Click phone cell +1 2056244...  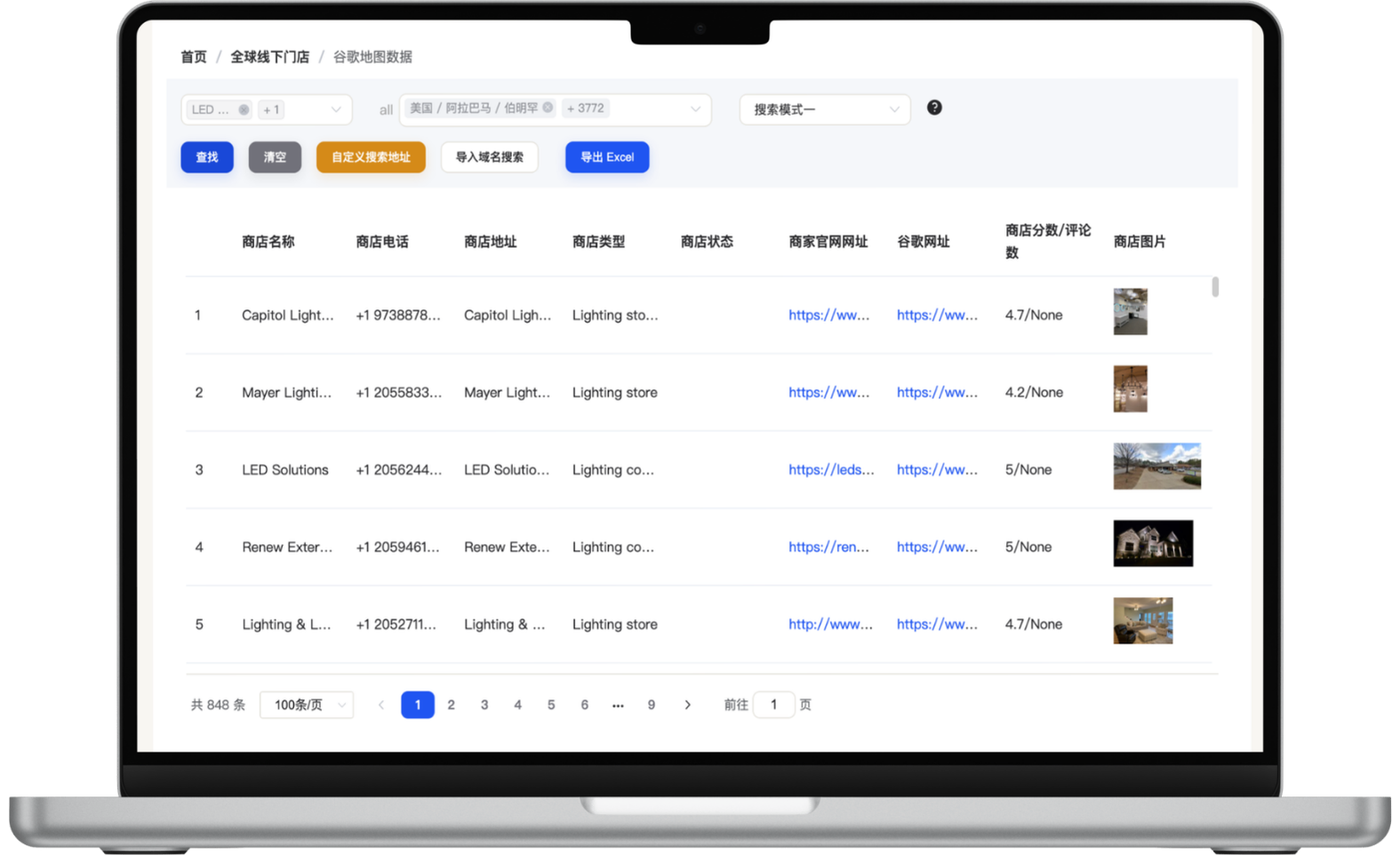399,469
